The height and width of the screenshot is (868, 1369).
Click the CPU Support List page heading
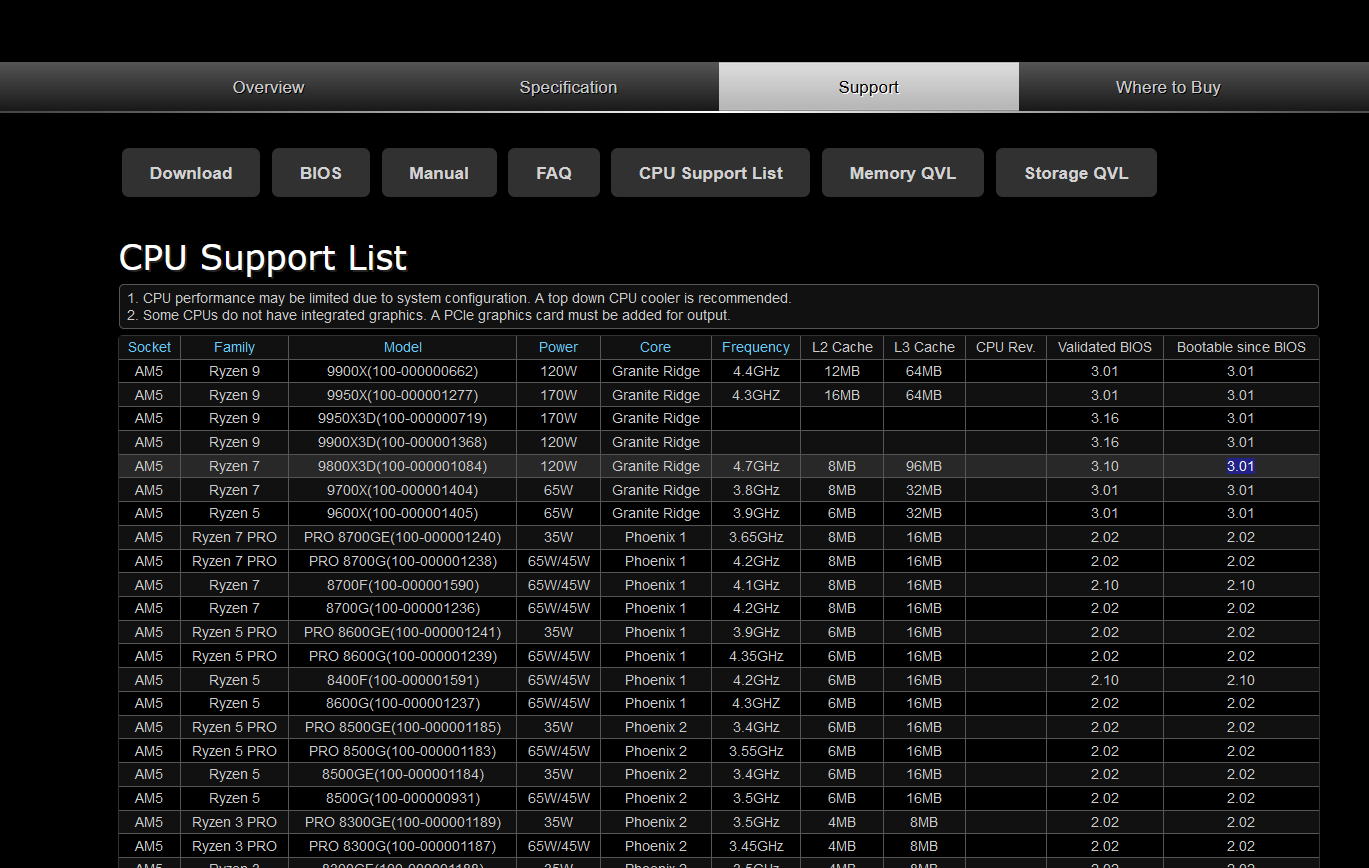[x=263, y=258]
